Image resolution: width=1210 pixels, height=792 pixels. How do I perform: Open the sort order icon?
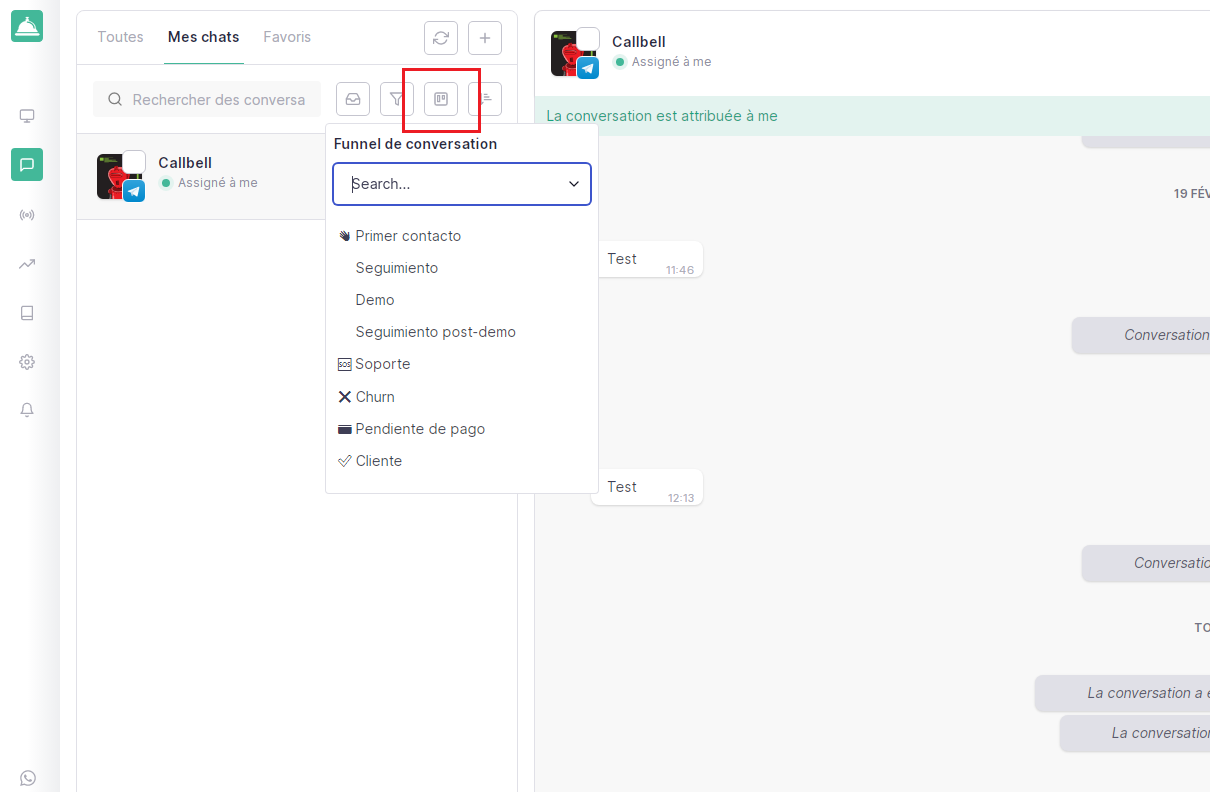point(485,99)
